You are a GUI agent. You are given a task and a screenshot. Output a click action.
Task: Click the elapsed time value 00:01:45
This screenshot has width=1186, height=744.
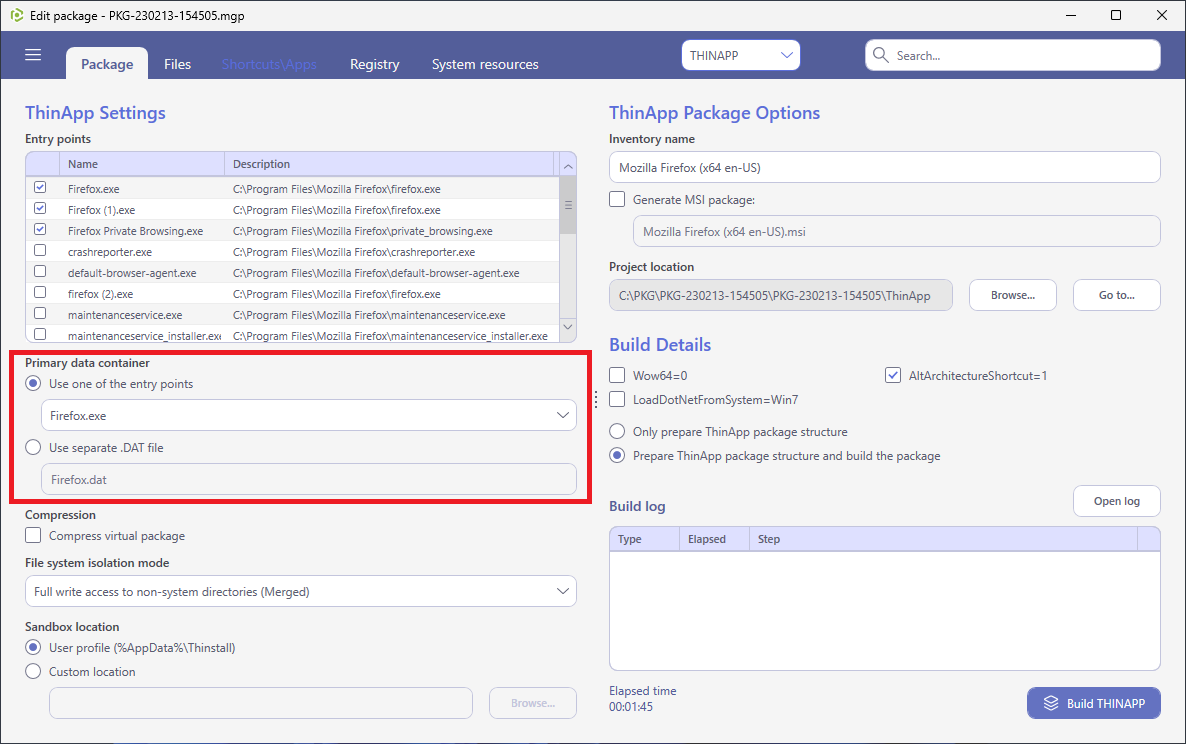tap(631, 707)
